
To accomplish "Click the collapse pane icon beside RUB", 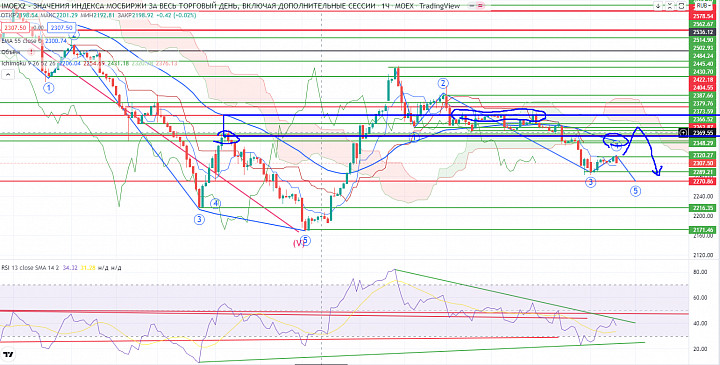I will (669, 6).
